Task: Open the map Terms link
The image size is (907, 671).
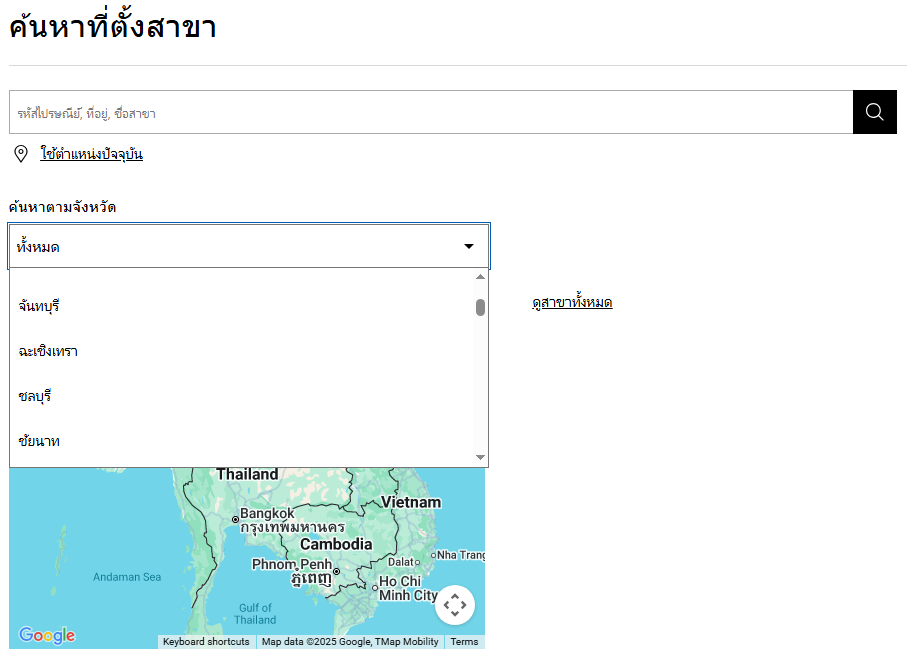Action: click(464, 642)
